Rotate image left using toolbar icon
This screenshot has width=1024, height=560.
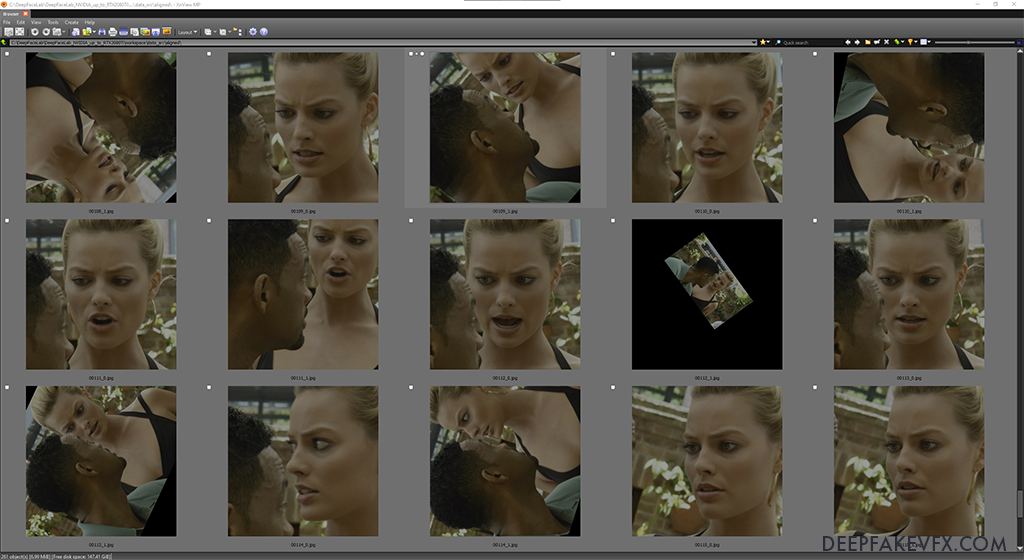35,31
